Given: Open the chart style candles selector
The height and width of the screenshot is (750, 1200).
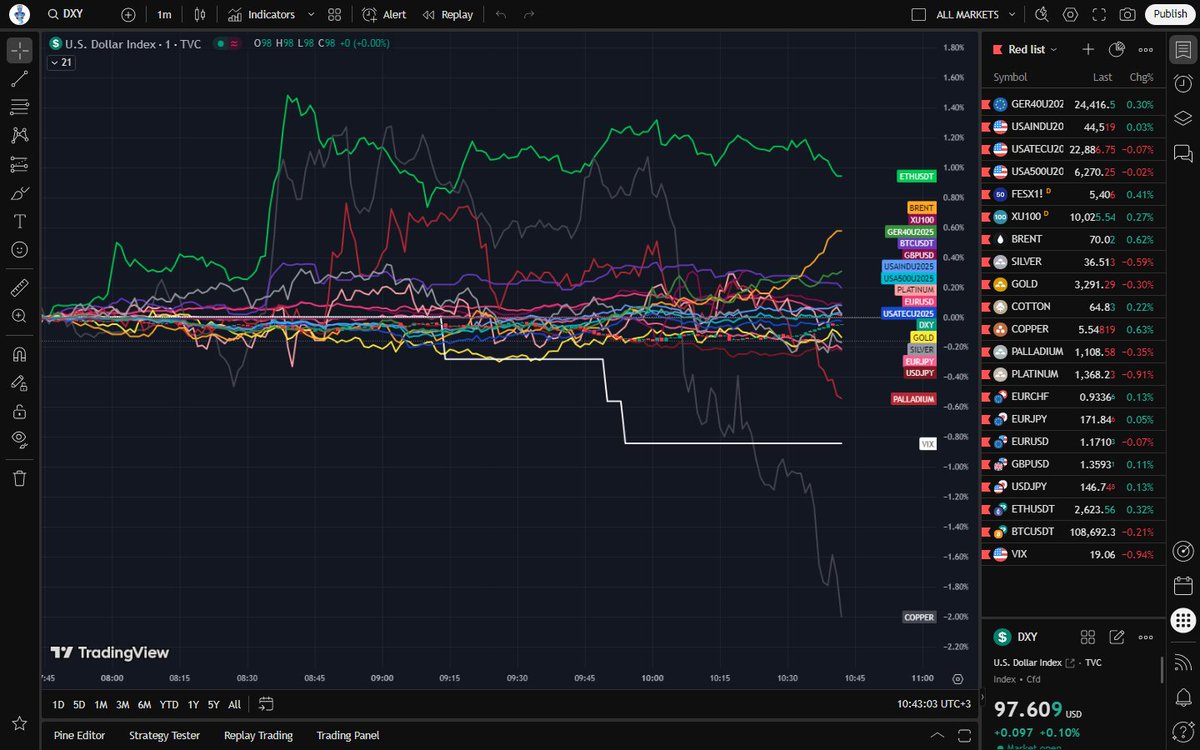Looking at the screenshot, I should point(201,15).
